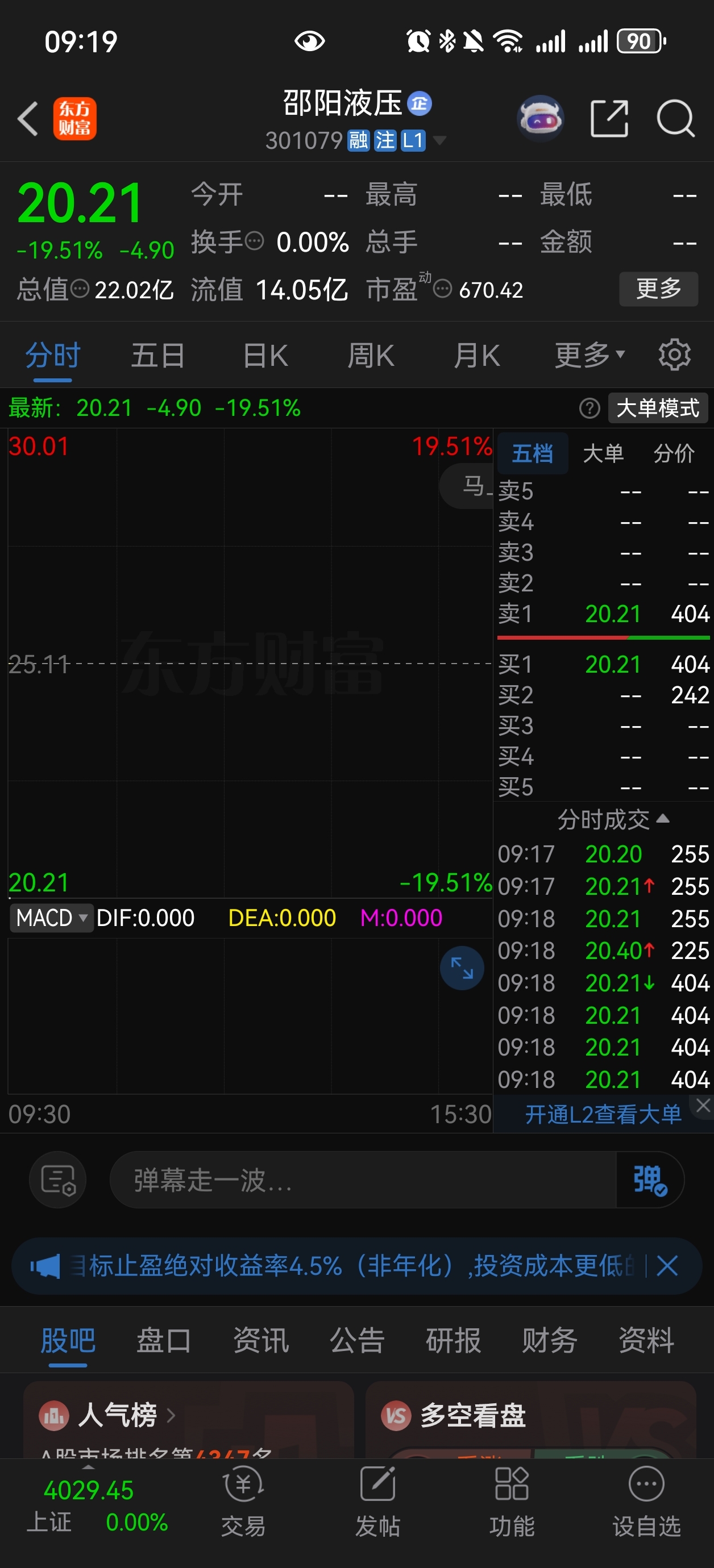Open 发帖 post icon in bottom bar
This screenshot has width=714, height=1568.
[377, 1483]
